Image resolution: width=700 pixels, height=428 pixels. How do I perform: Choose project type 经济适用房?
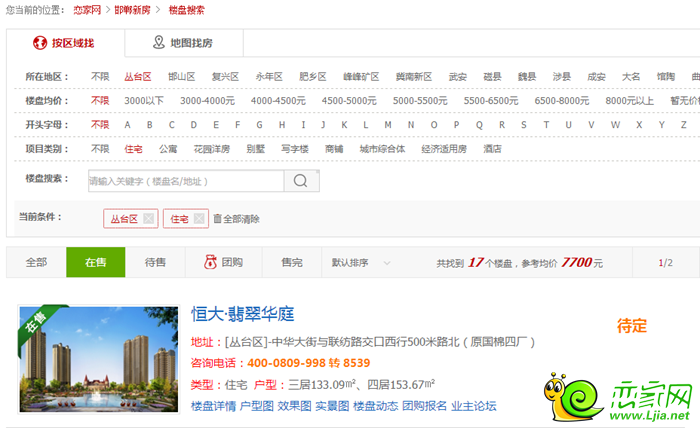(x=444, y=149)
